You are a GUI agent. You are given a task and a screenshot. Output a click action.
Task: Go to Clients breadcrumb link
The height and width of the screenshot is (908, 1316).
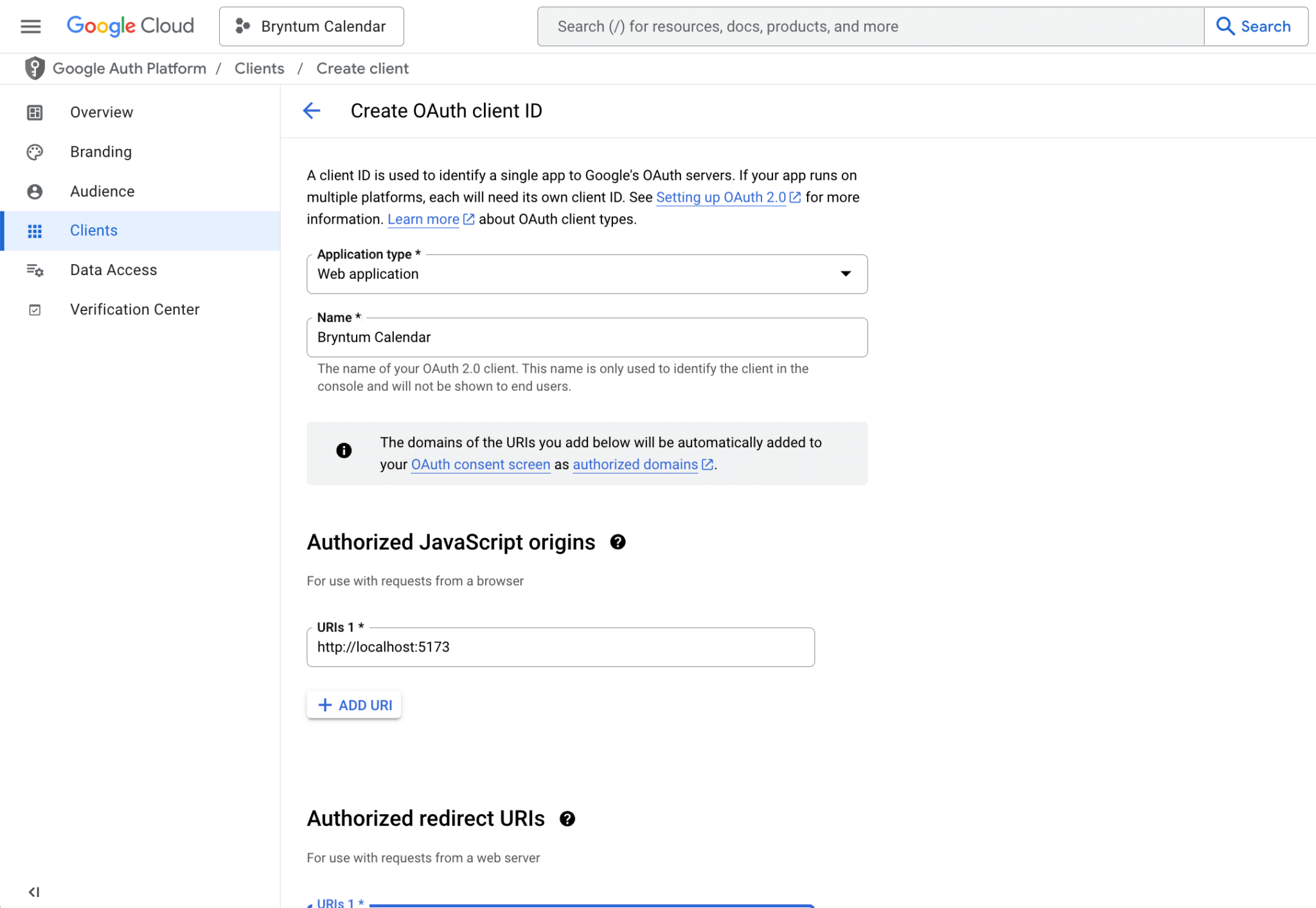(x=259, y=68)
